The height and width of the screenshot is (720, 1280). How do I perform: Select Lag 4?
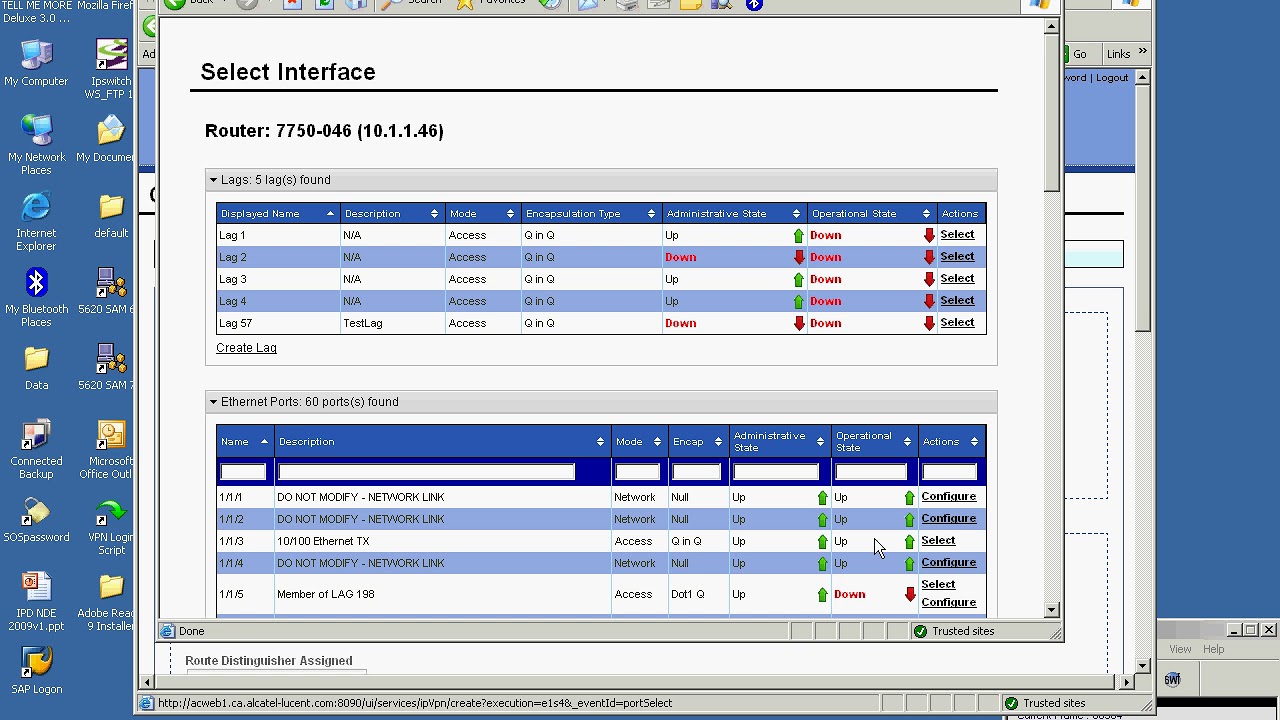pyautogui.click(x=957, y=301)
